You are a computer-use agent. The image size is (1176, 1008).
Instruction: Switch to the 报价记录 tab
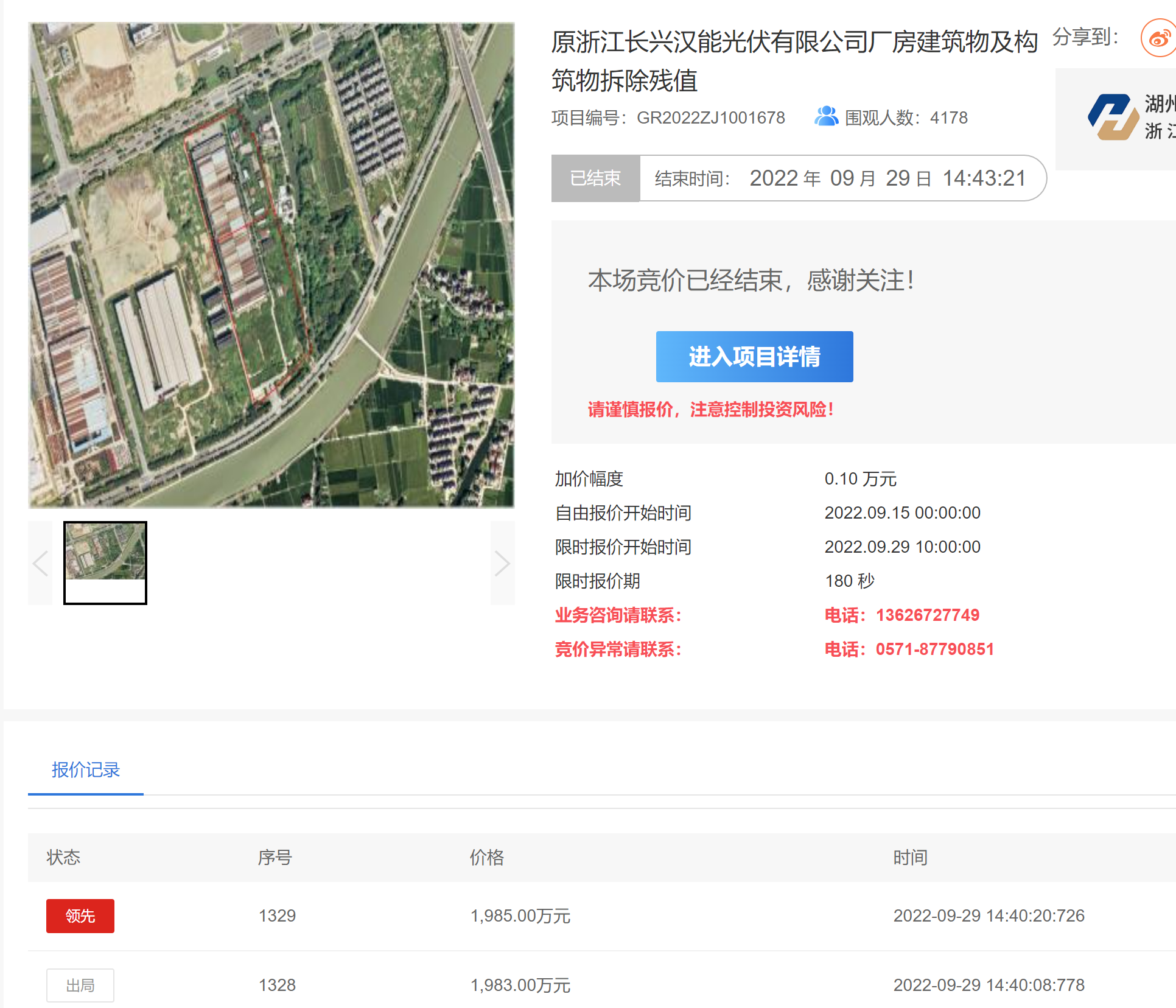pyautogui.click(x=86, y=770)
